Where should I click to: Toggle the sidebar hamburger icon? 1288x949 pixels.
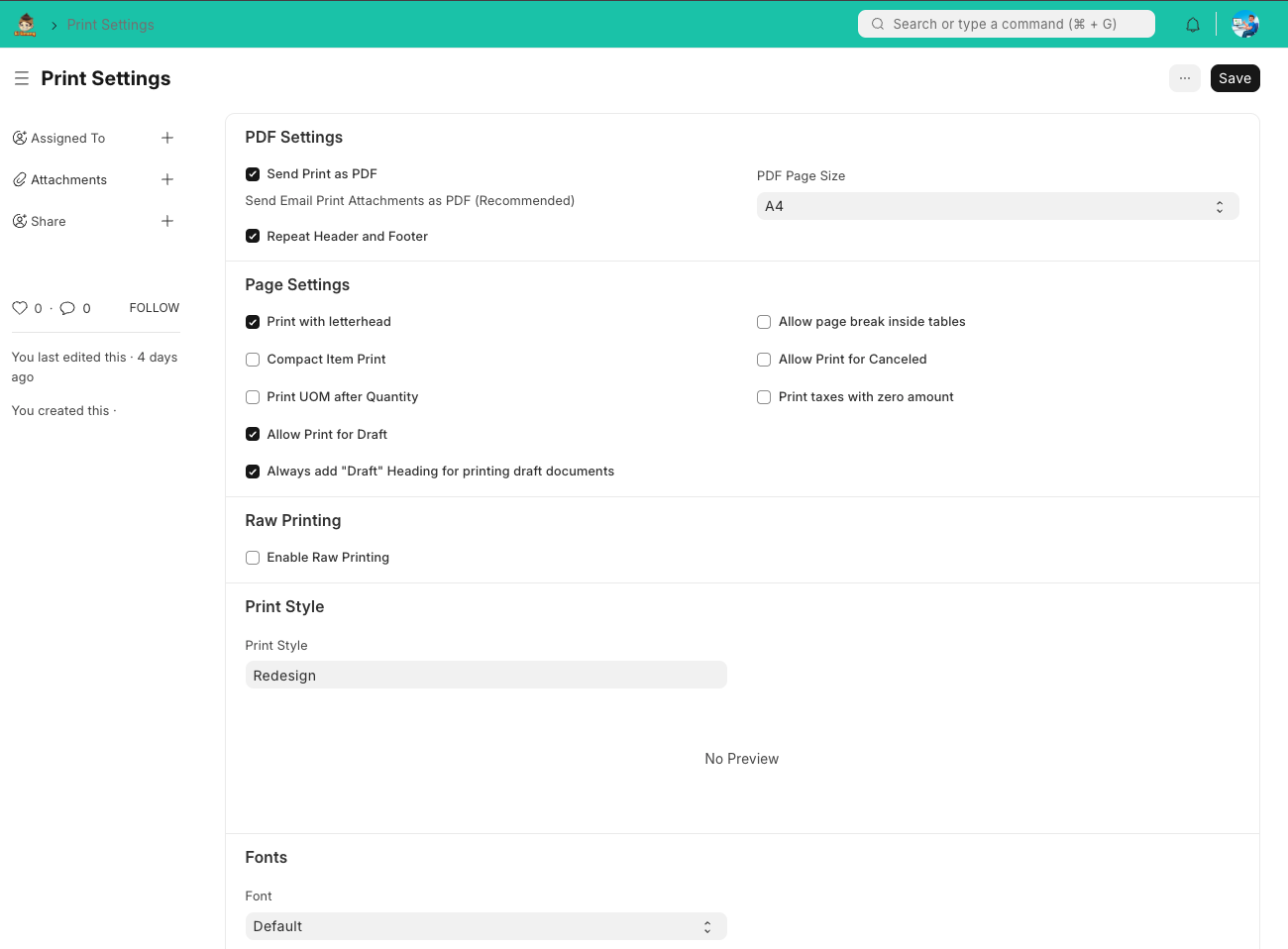(x=22, y=78)
